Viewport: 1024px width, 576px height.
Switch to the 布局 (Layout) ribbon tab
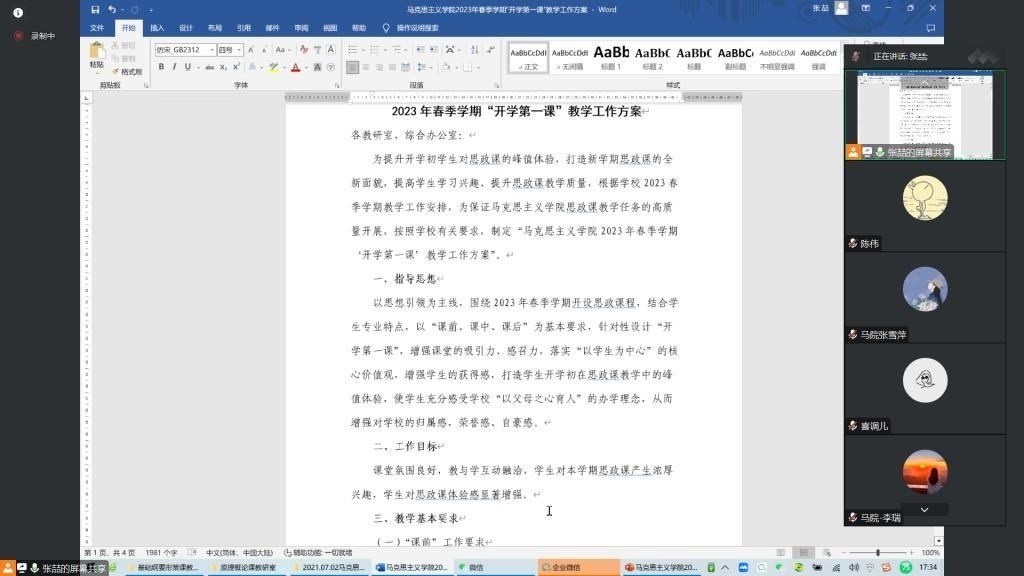pos(215,28)
